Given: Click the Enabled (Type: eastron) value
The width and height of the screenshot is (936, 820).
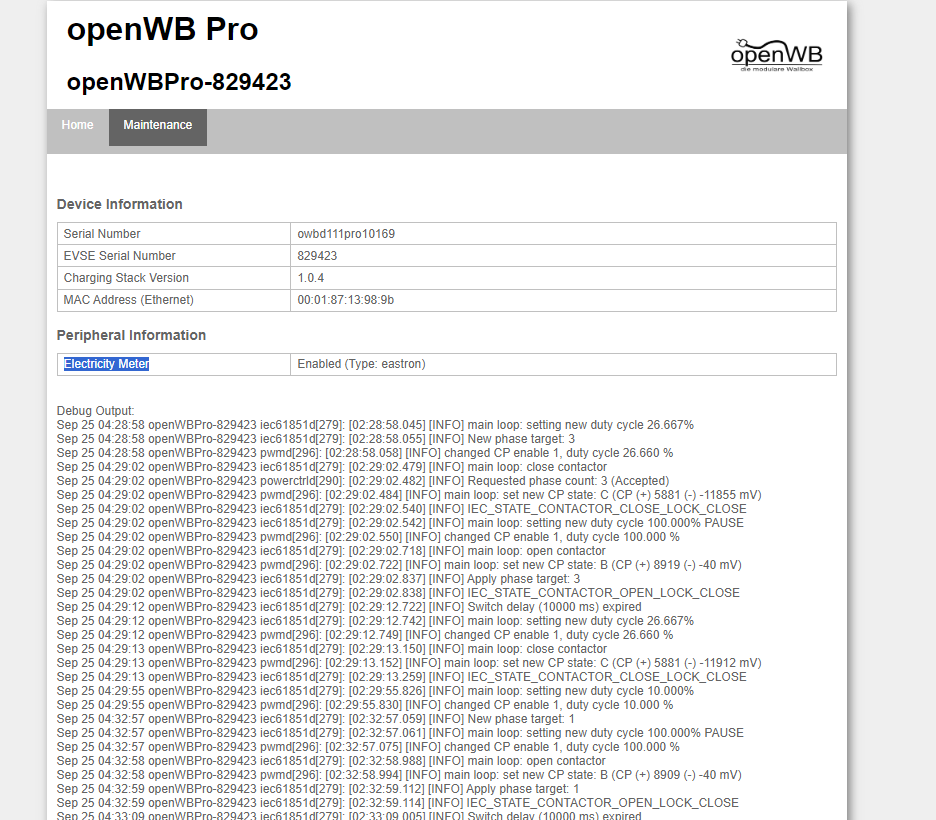Looking at the screenshot, I should click(361, 364).
